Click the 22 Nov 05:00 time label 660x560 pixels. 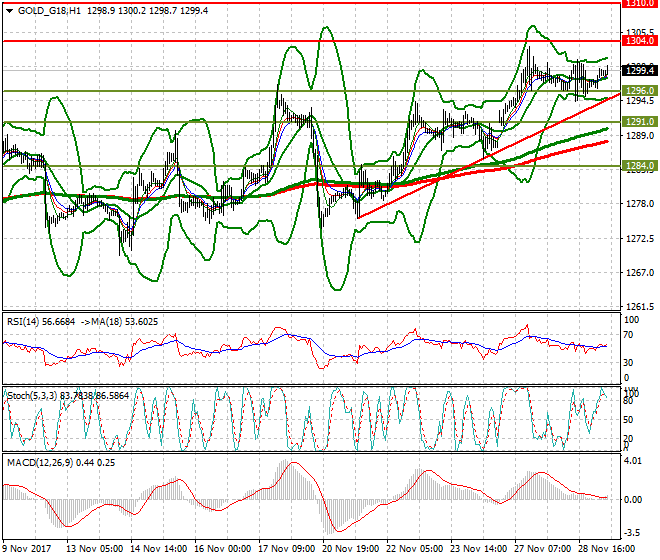(x=415, y=549)
